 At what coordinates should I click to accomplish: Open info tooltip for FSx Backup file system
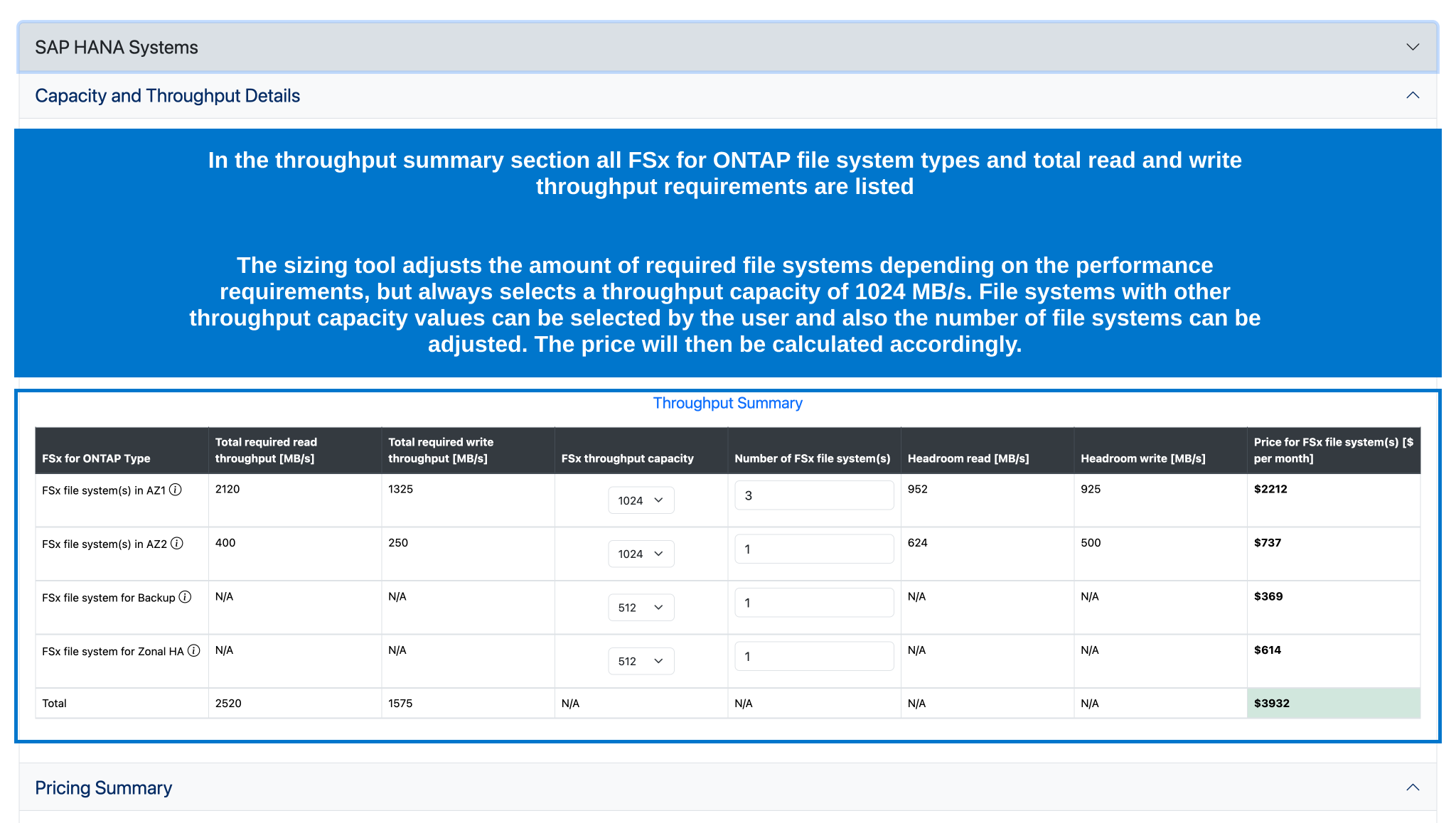point(185,597)
